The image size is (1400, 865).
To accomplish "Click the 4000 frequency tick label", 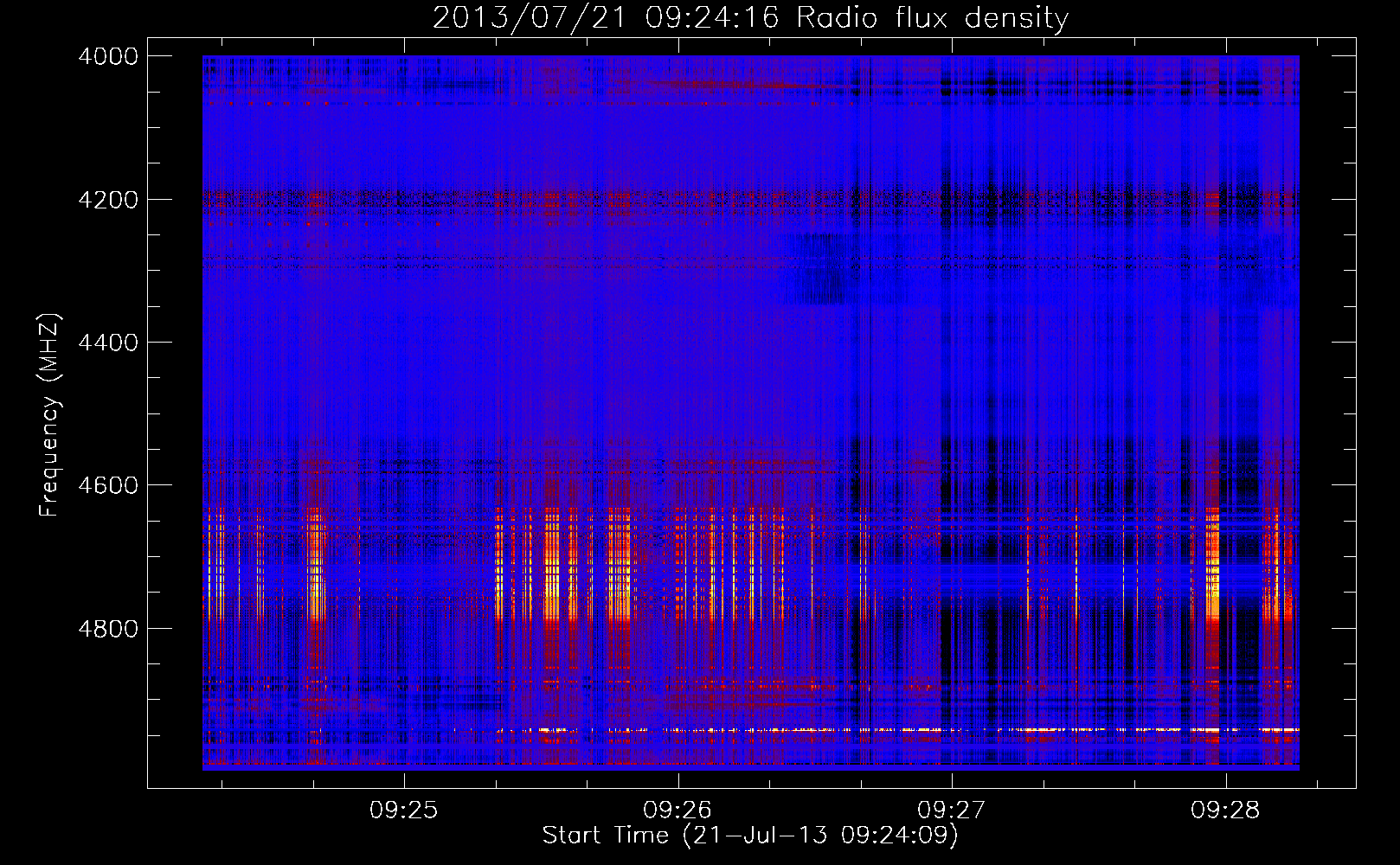I will tap(108, 56).
